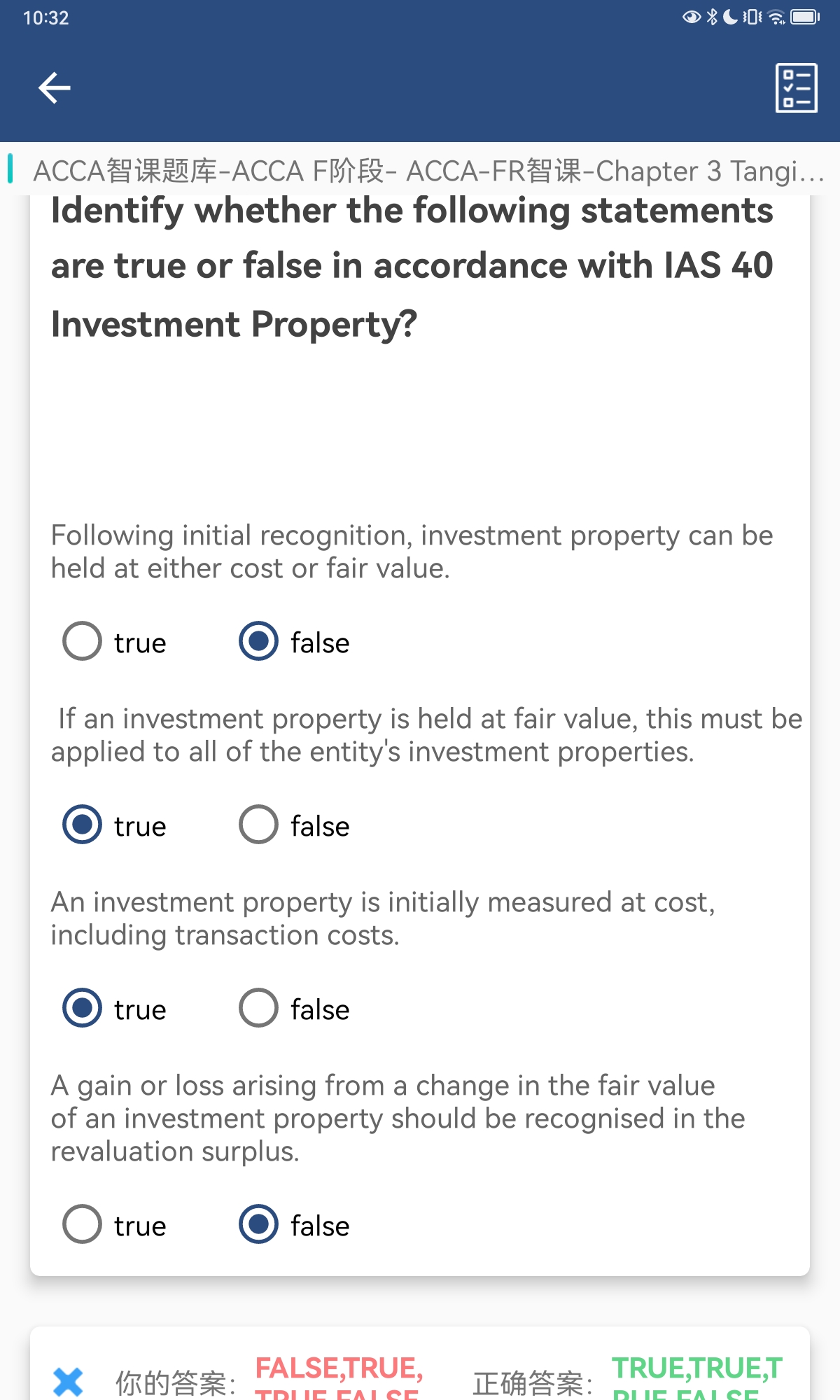Select false for all investment properties statement
This screenshot has width=840, height=1400.
click(294, 825)
